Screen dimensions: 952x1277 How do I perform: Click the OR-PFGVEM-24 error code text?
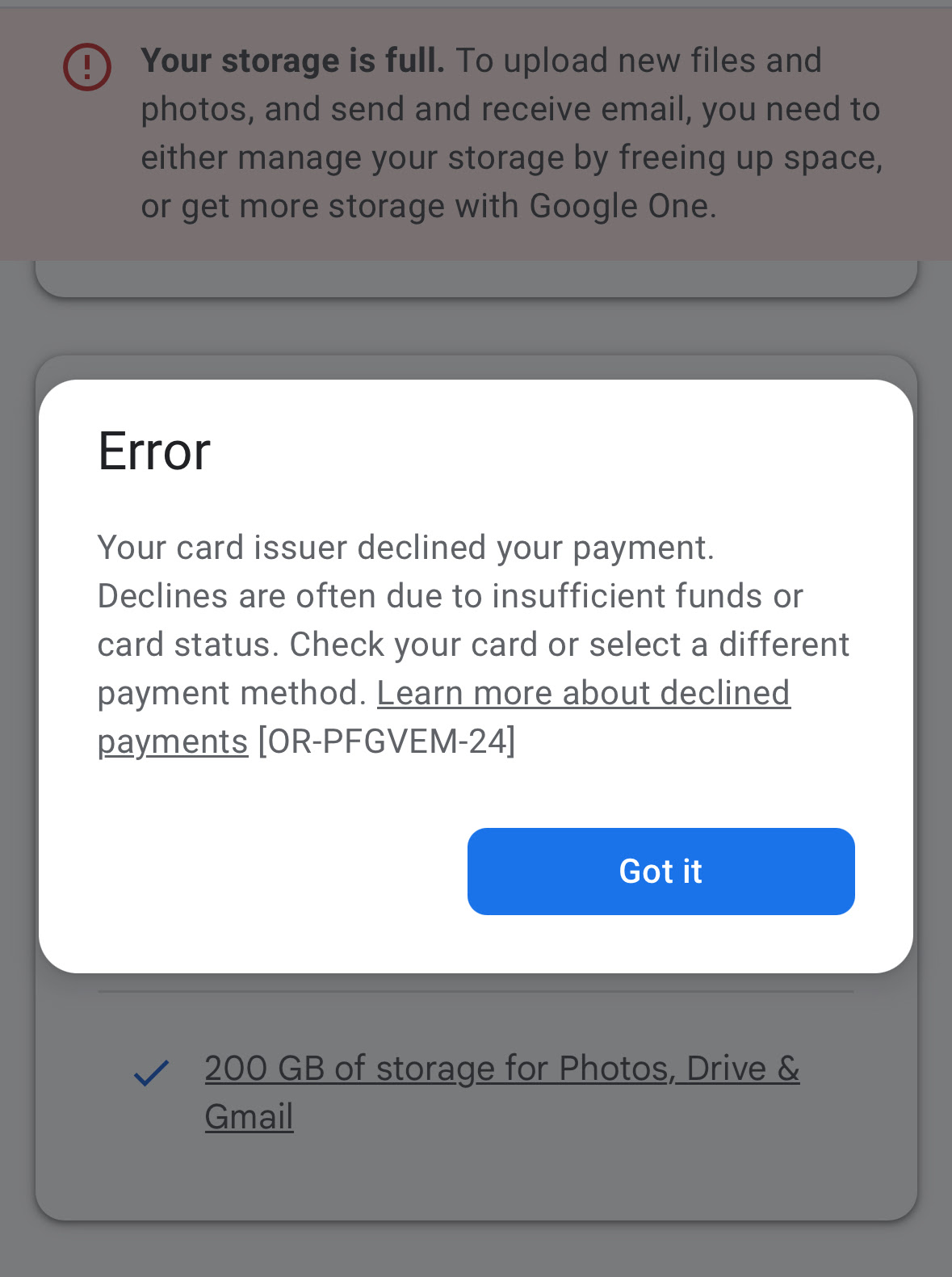tap(386, 741)
